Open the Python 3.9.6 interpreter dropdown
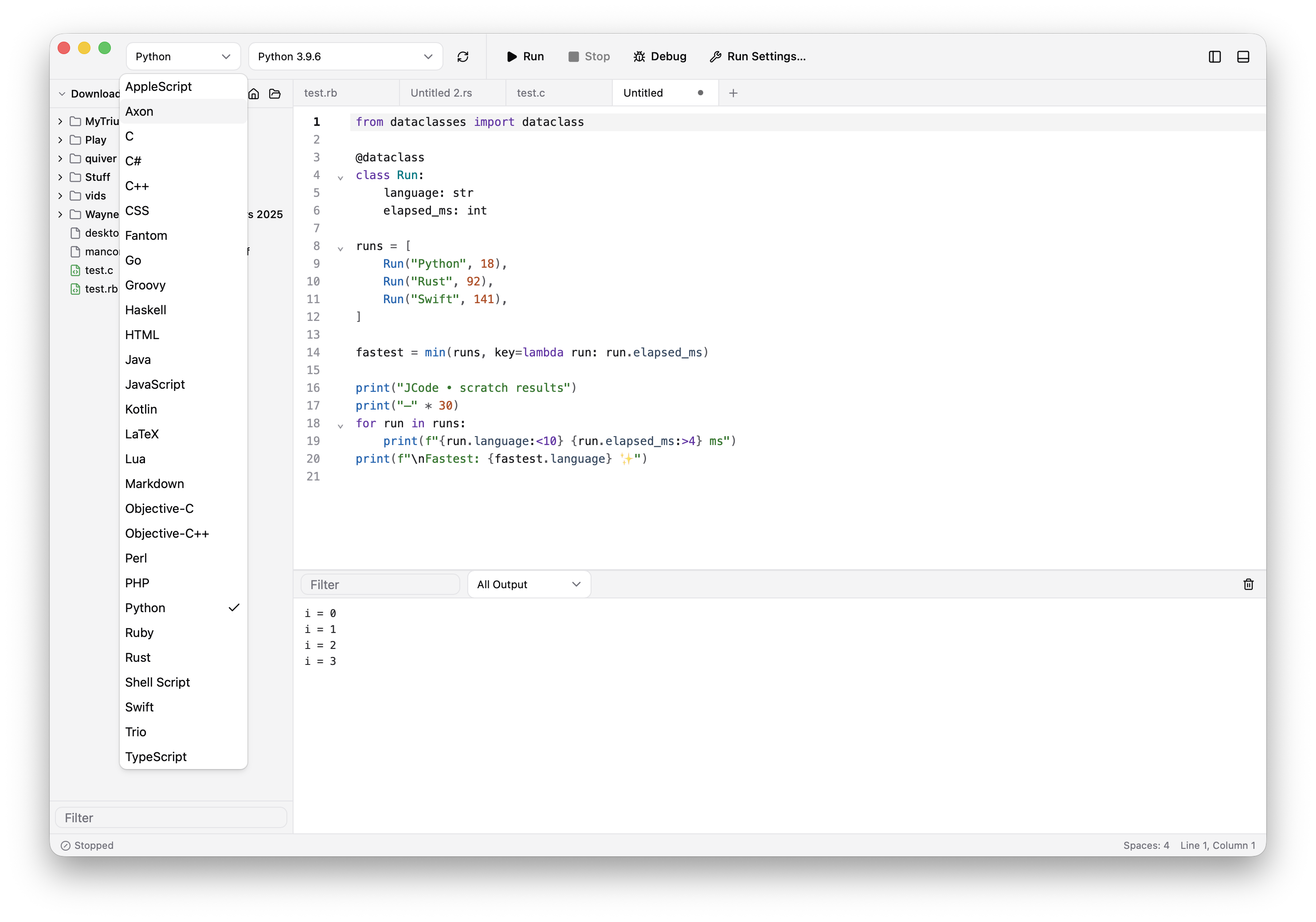 click(345, 57)
